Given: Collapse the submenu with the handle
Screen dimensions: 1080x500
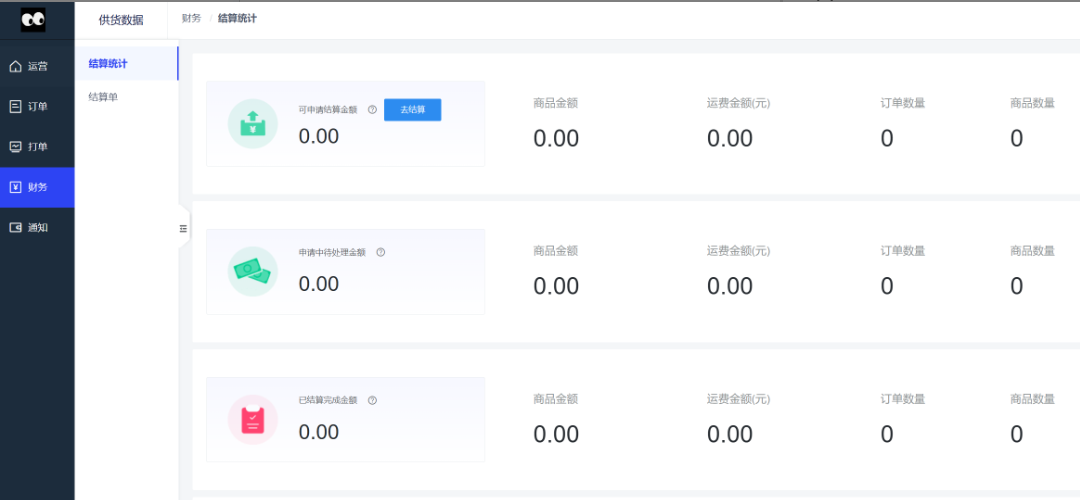Looking at the screenshot, I should point(183,228).
